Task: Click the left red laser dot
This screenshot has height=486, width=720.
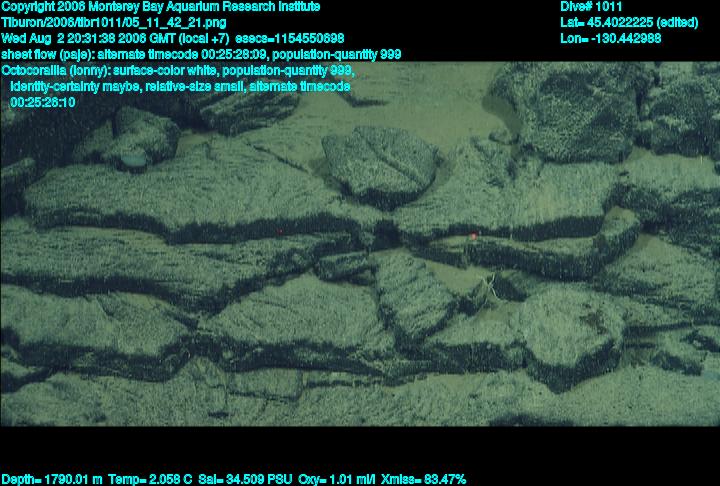Action: click(279, 232)
